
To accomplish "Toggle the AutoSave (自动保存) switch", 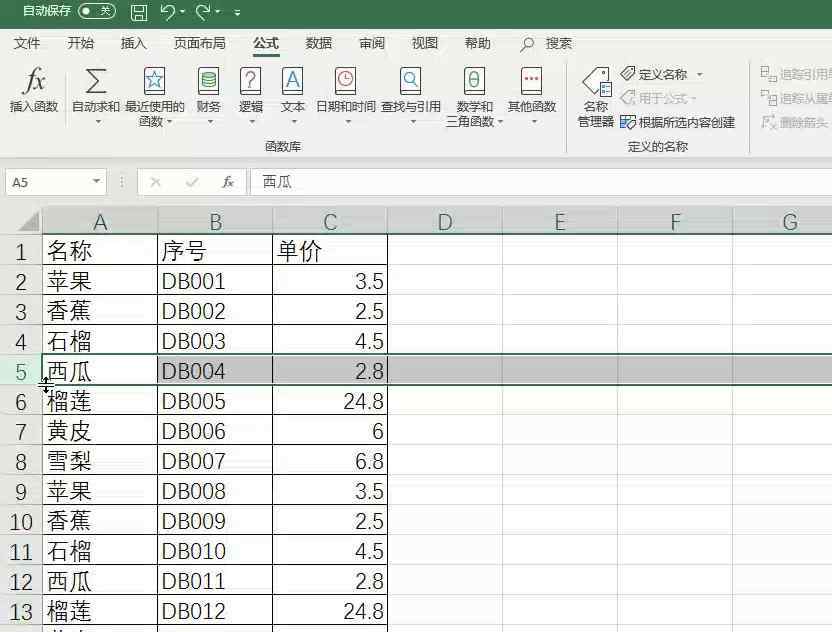I will [96, 12].
